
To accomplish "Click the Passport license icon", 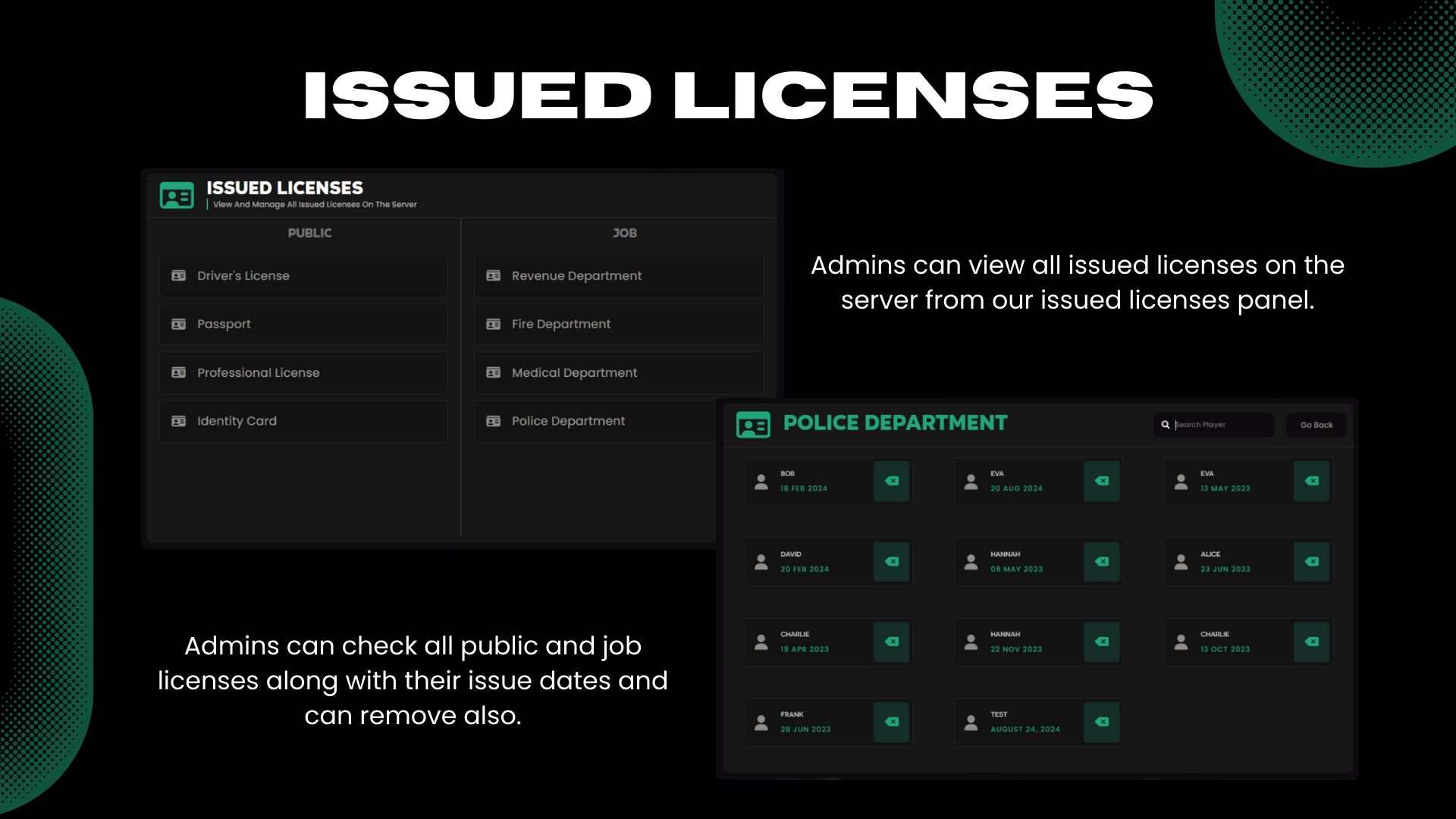I will pos(179,324).
